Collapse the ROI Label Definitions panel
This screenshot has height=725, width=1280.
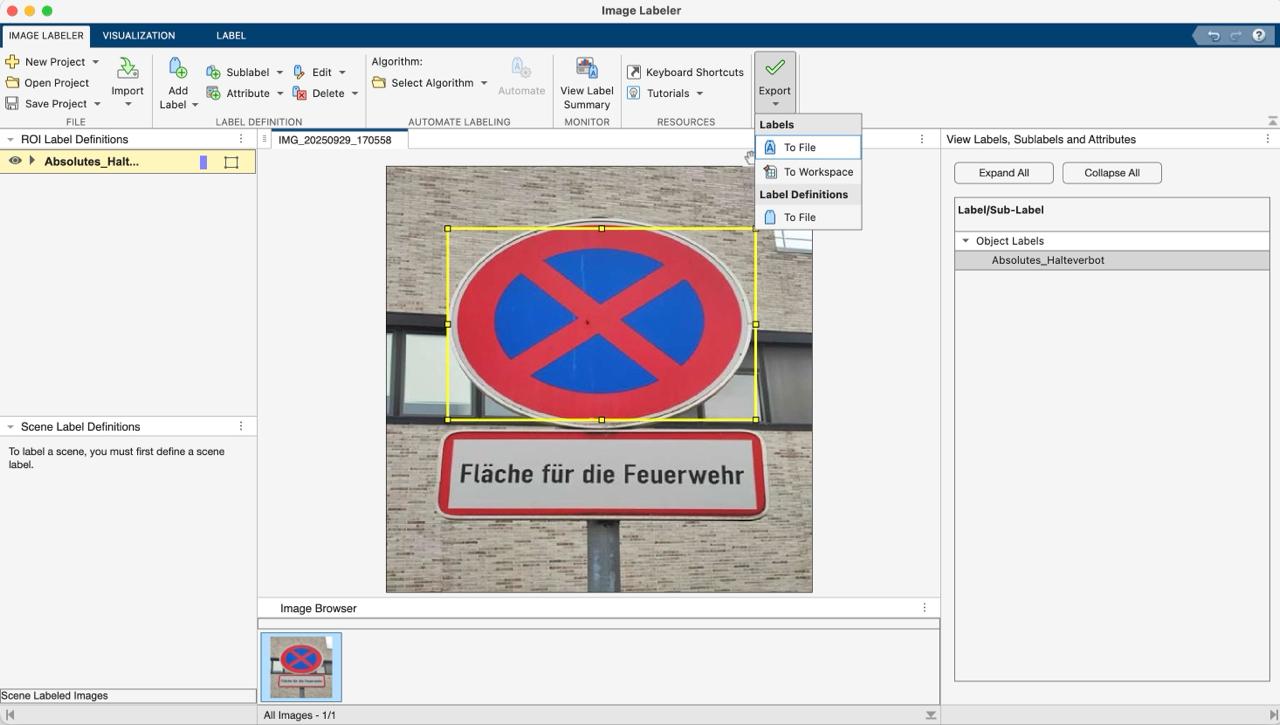click(x=10, y=140)
